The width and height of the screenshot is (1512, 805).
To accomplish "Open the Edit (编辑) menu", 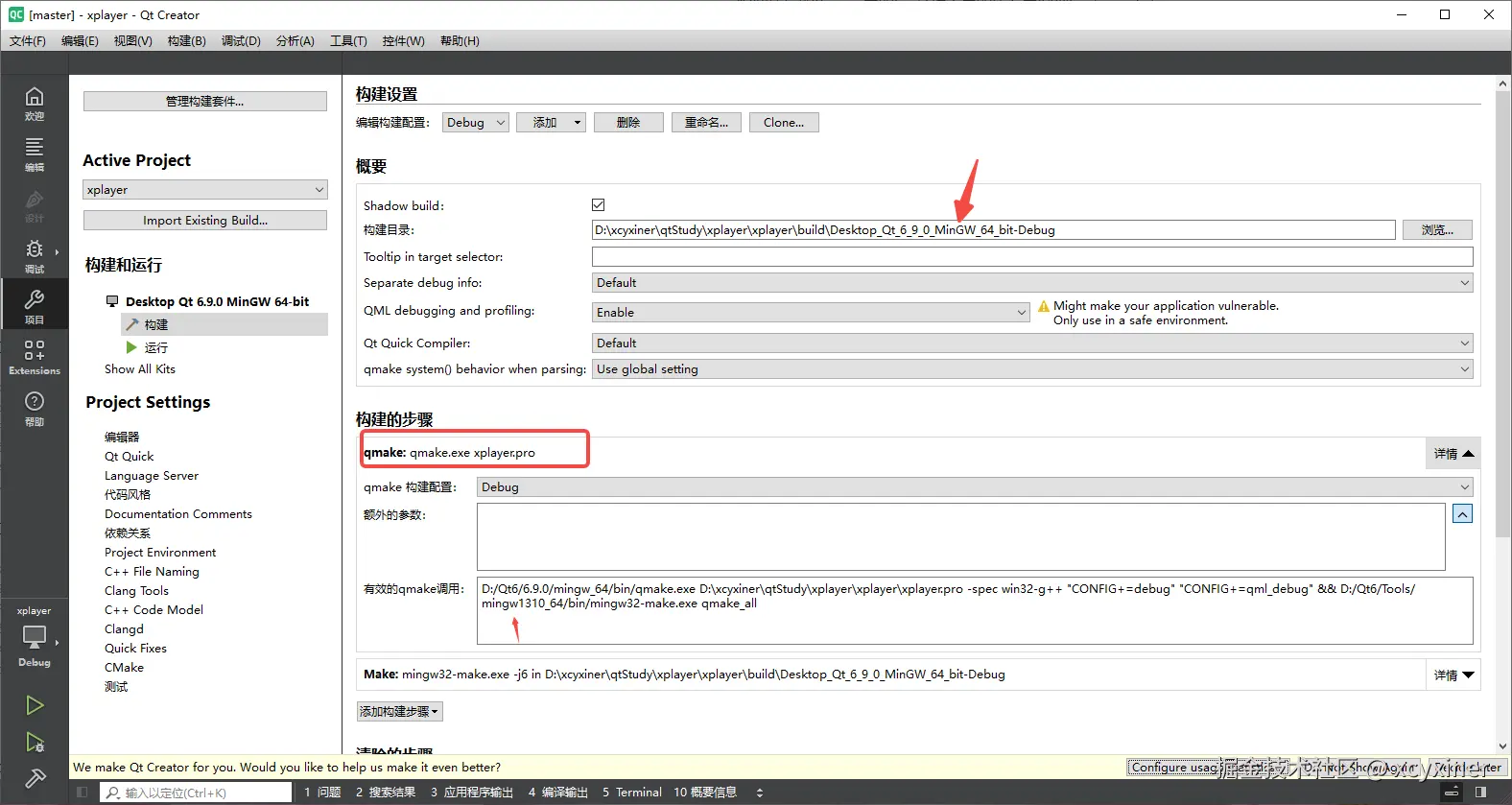I will click(80, 41).
